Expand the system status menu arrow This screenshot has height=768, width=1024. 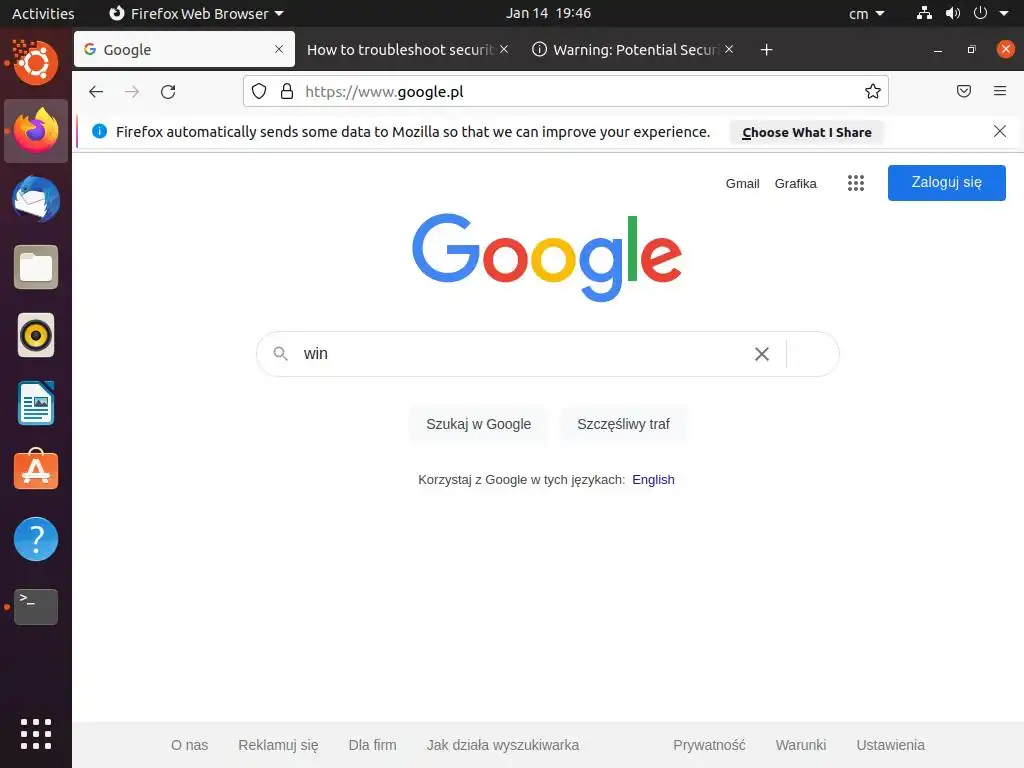pos(1004,13)
